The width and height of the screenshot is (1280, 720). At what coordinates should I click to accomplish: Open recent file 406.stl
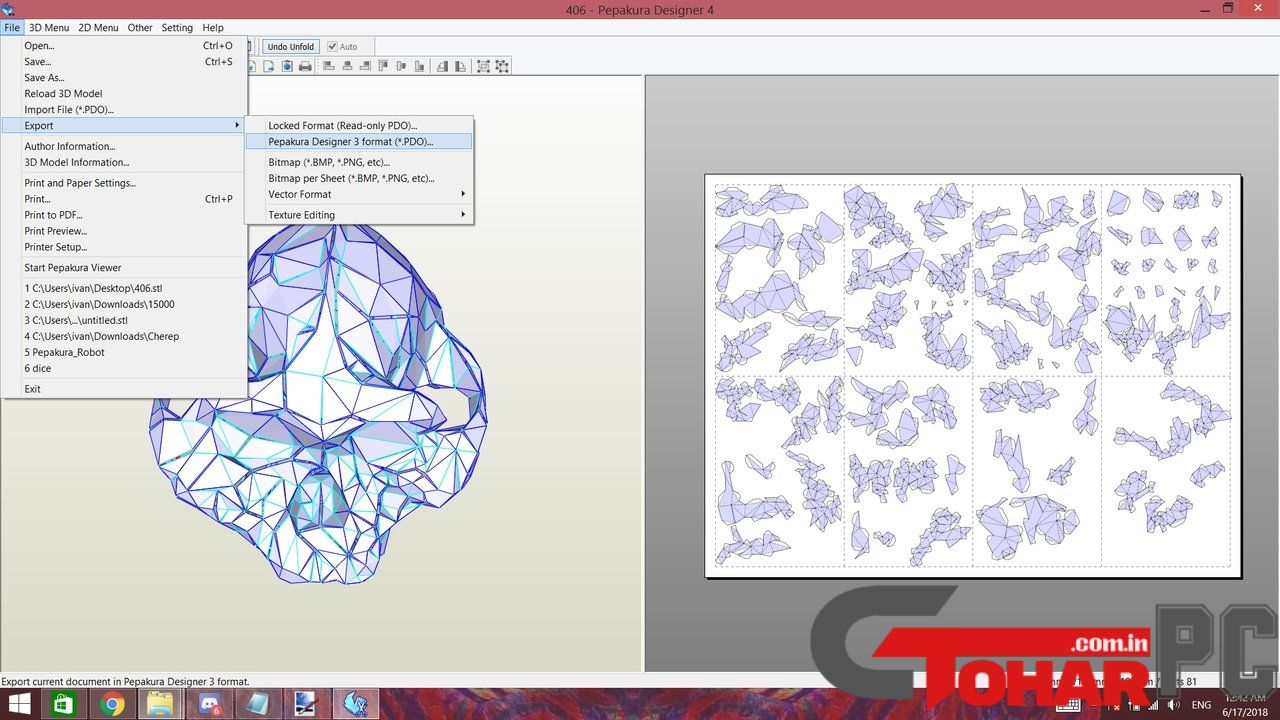[124, 288]
